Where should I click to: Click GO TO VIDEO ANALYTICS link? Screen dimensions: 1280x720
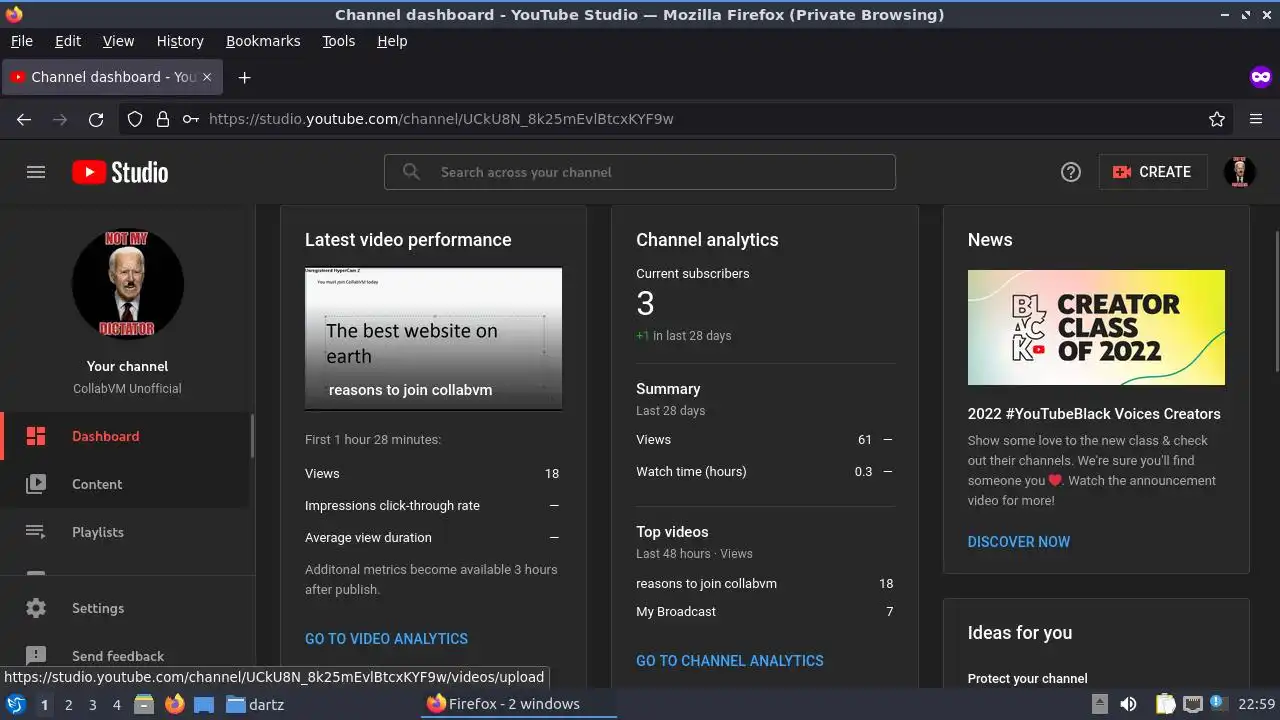click(386, 639)
